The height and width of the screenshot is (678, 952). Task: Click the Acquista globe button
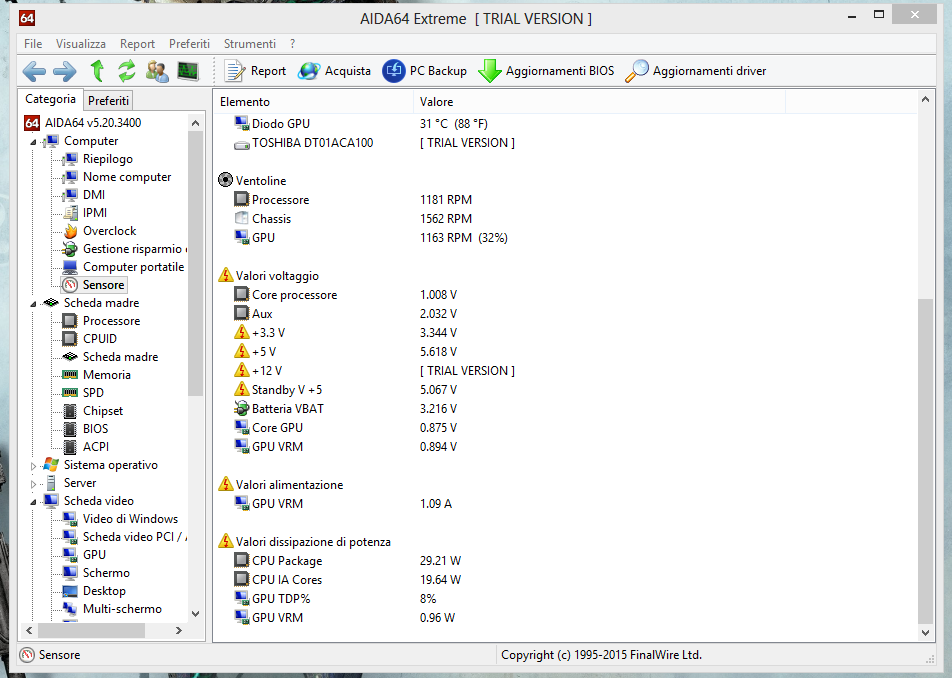334,71
